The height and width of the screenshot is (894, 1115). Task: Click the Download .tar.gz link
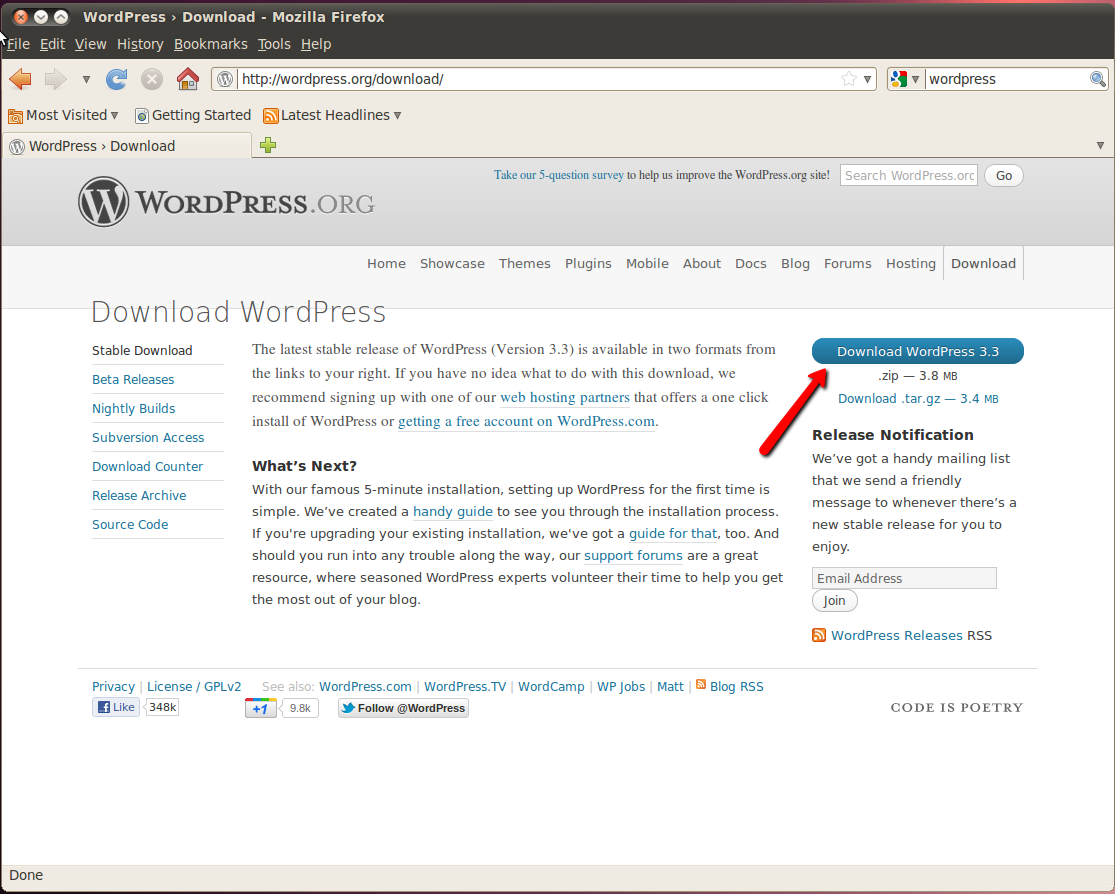click(918, 399)
